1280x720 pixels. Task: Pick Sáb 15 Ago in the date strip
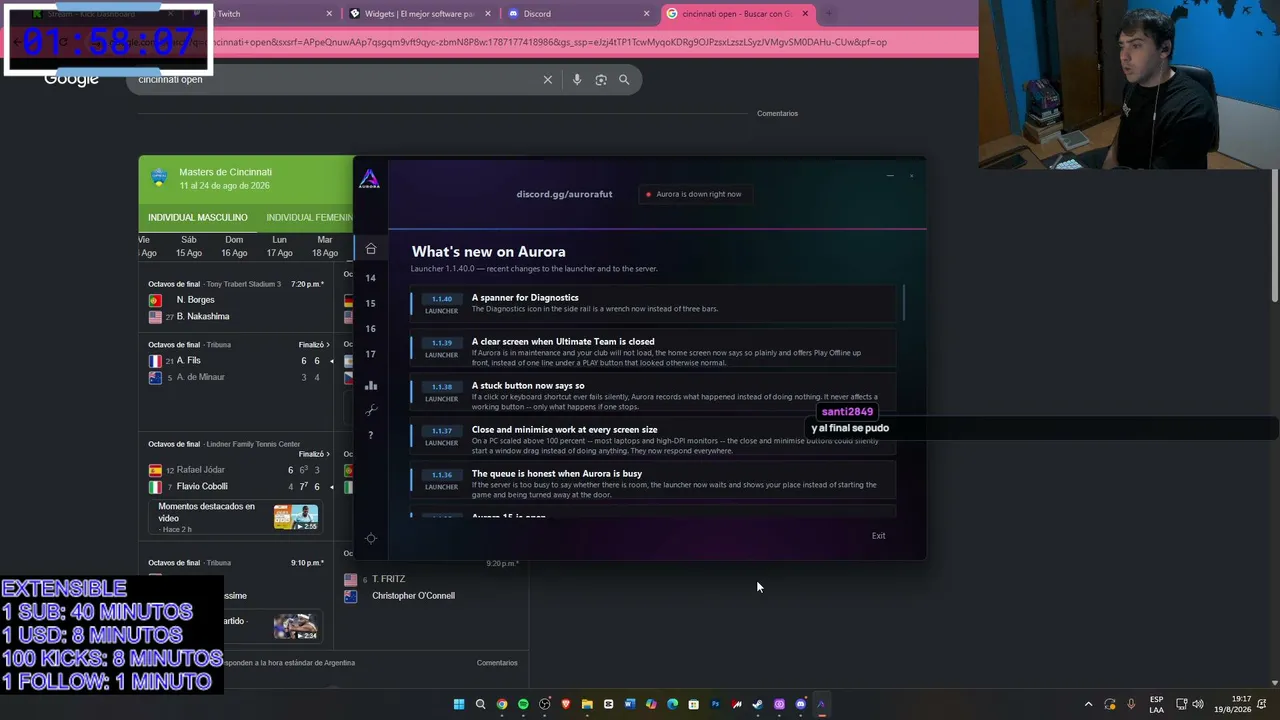(x=189, y=246)
